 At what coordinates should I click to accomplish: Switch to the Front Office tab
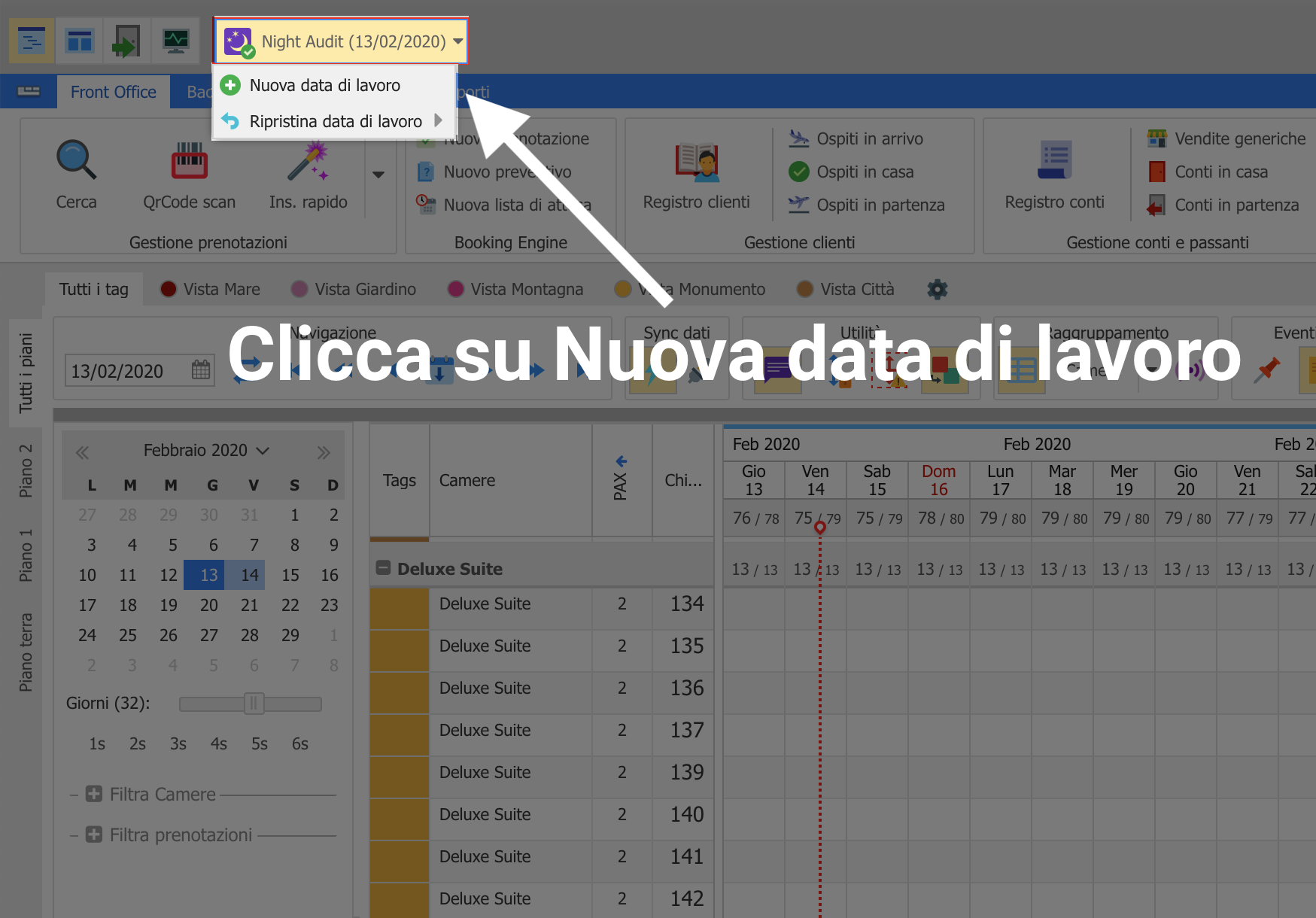(x=114, y=92)
